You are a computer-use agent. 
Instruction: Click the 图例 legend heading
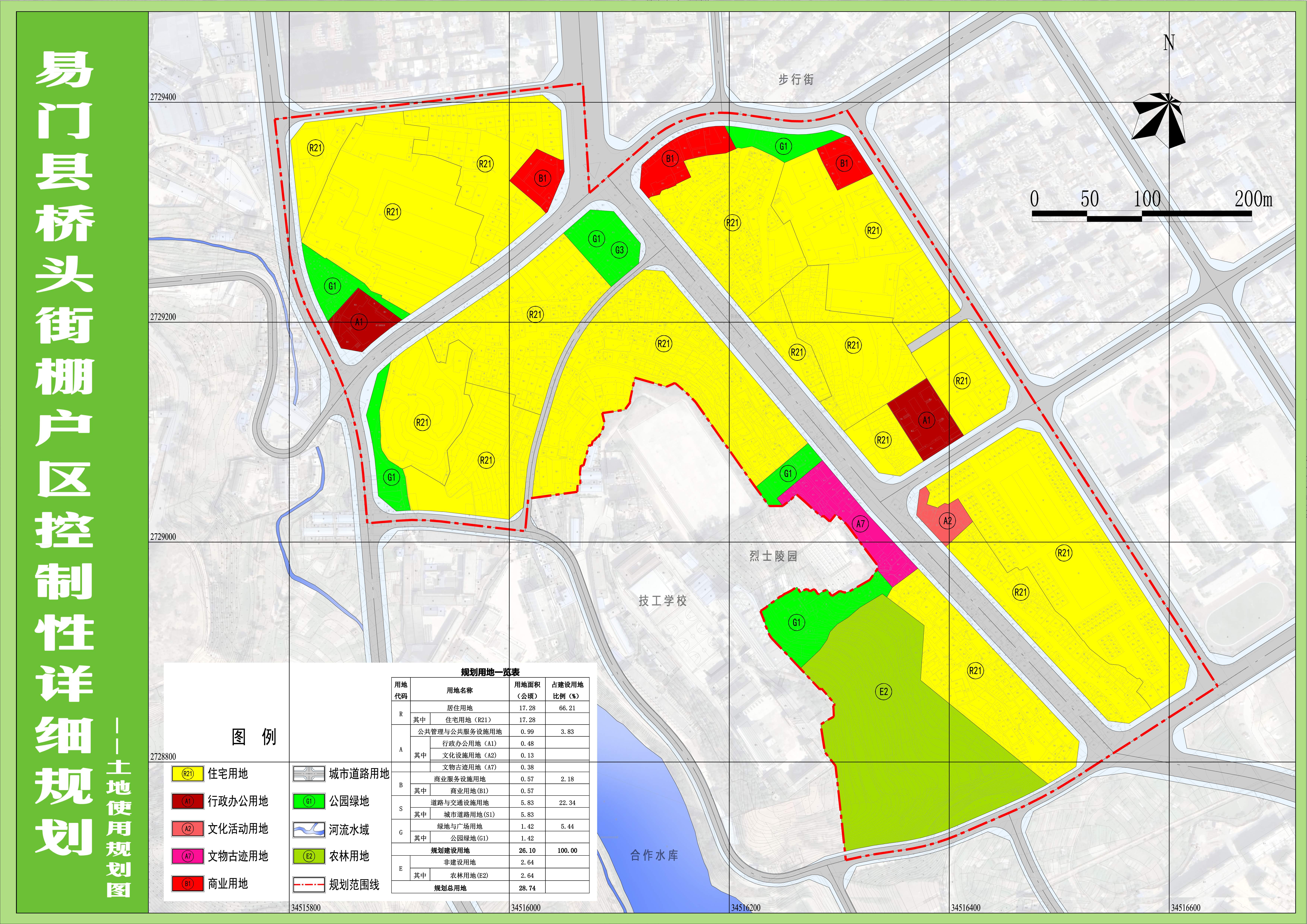[254, 737]
